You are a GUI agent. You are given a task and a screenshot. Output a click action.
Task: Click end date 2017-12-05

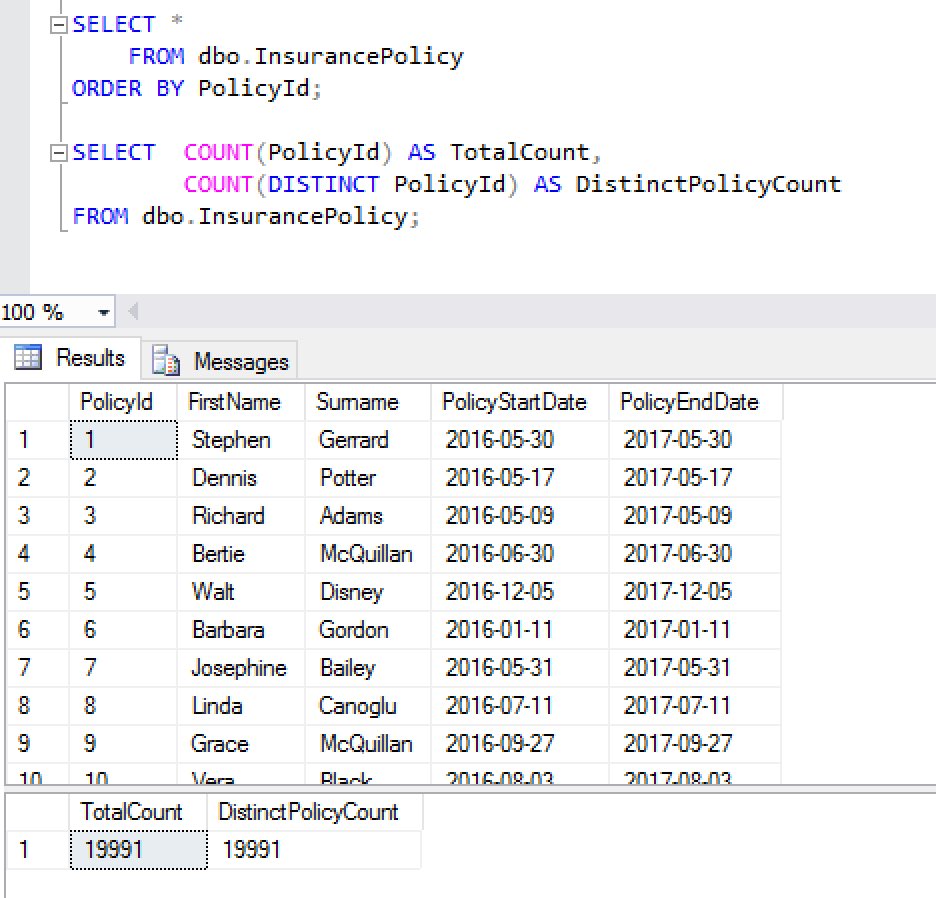[x=695, y=592]
